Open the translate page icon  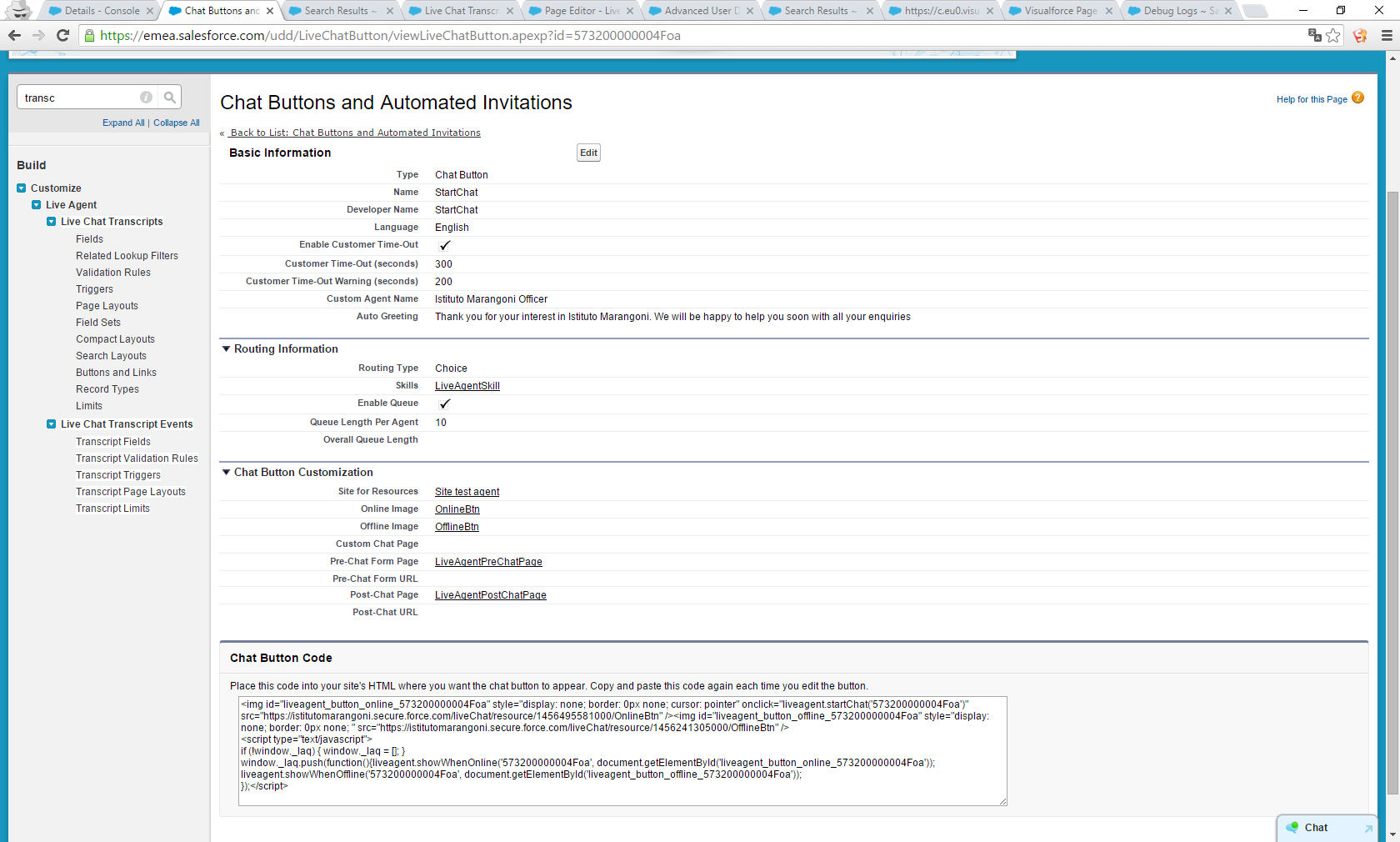click(x=1315, y=35)
